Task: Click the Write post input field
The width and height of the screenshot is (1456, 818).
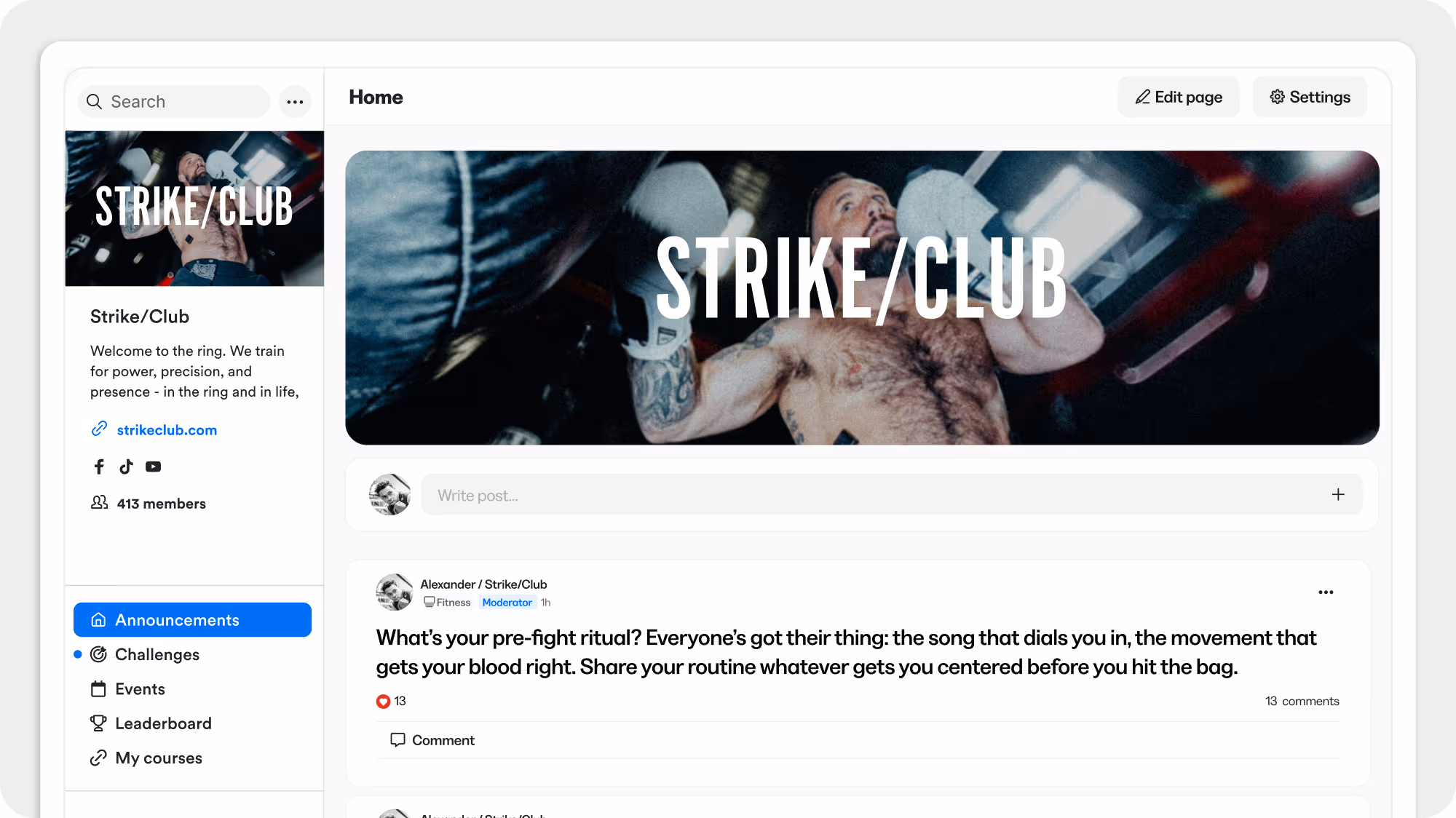Action: click(892, 495)
